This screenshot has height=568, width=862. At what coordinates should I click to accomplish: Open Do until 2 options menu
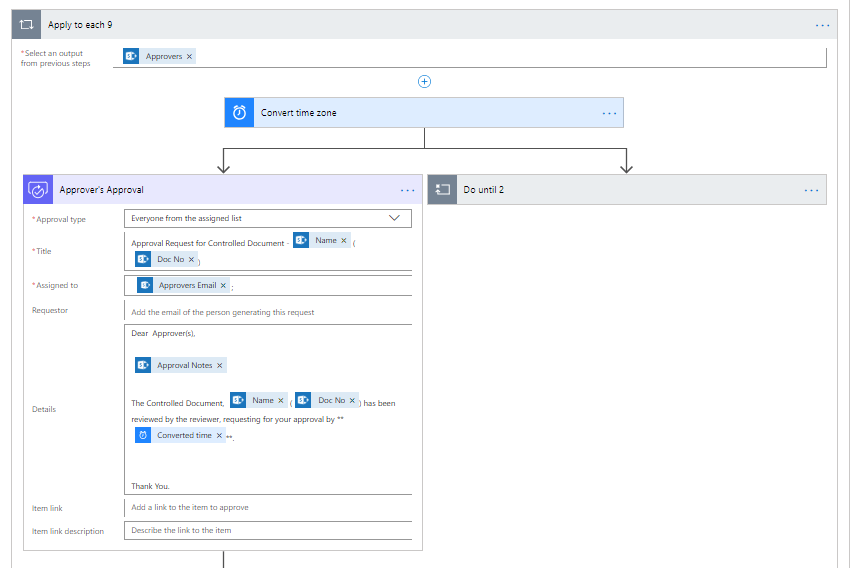click(x=811, y=190)
